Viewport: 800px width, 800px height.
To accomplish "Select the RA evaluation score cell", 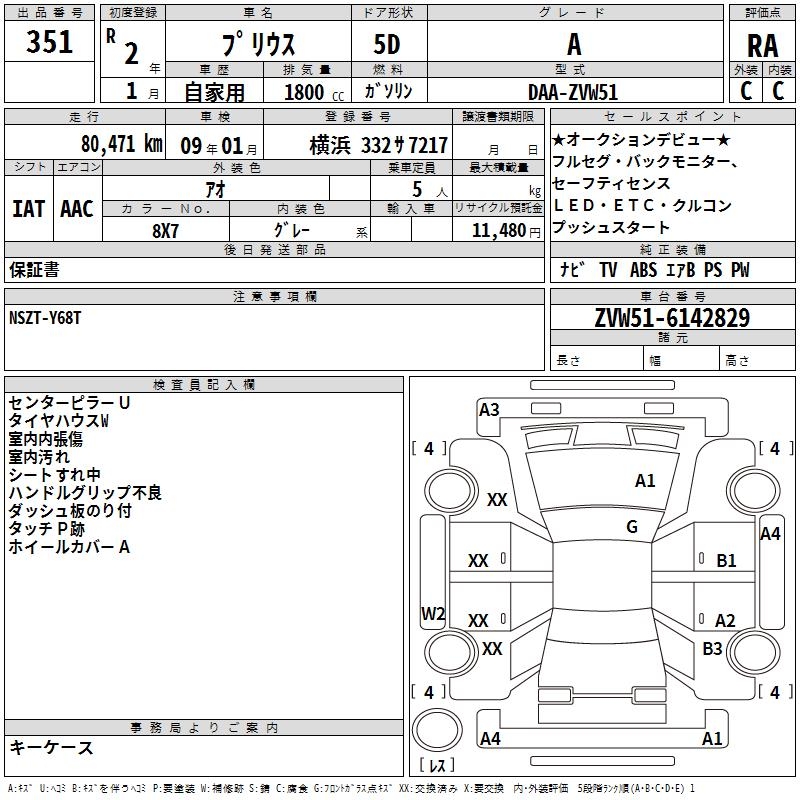I will [x=762, y=46].
